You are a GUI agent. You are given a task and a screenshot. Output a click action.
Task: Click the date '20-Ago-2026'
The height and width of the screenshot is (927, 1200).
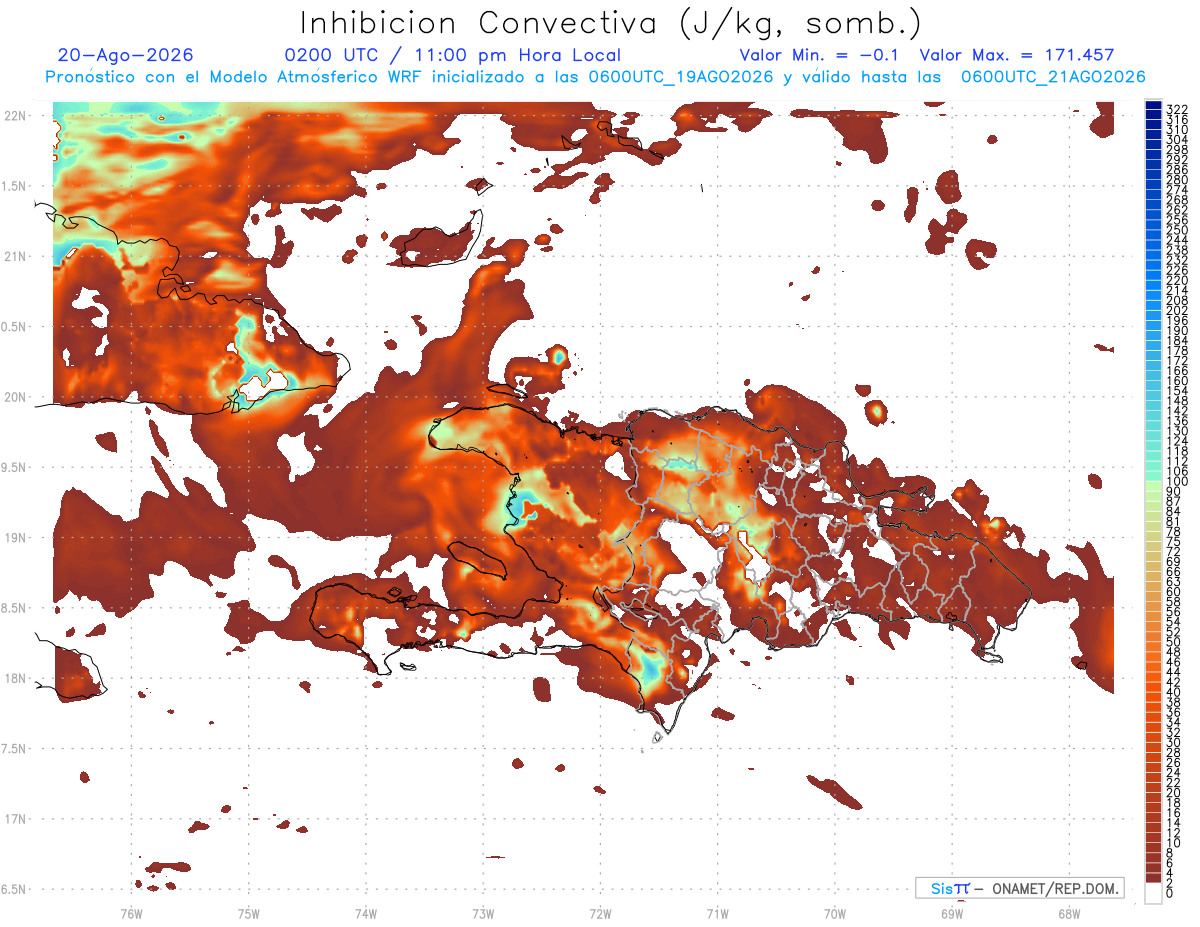126,55
